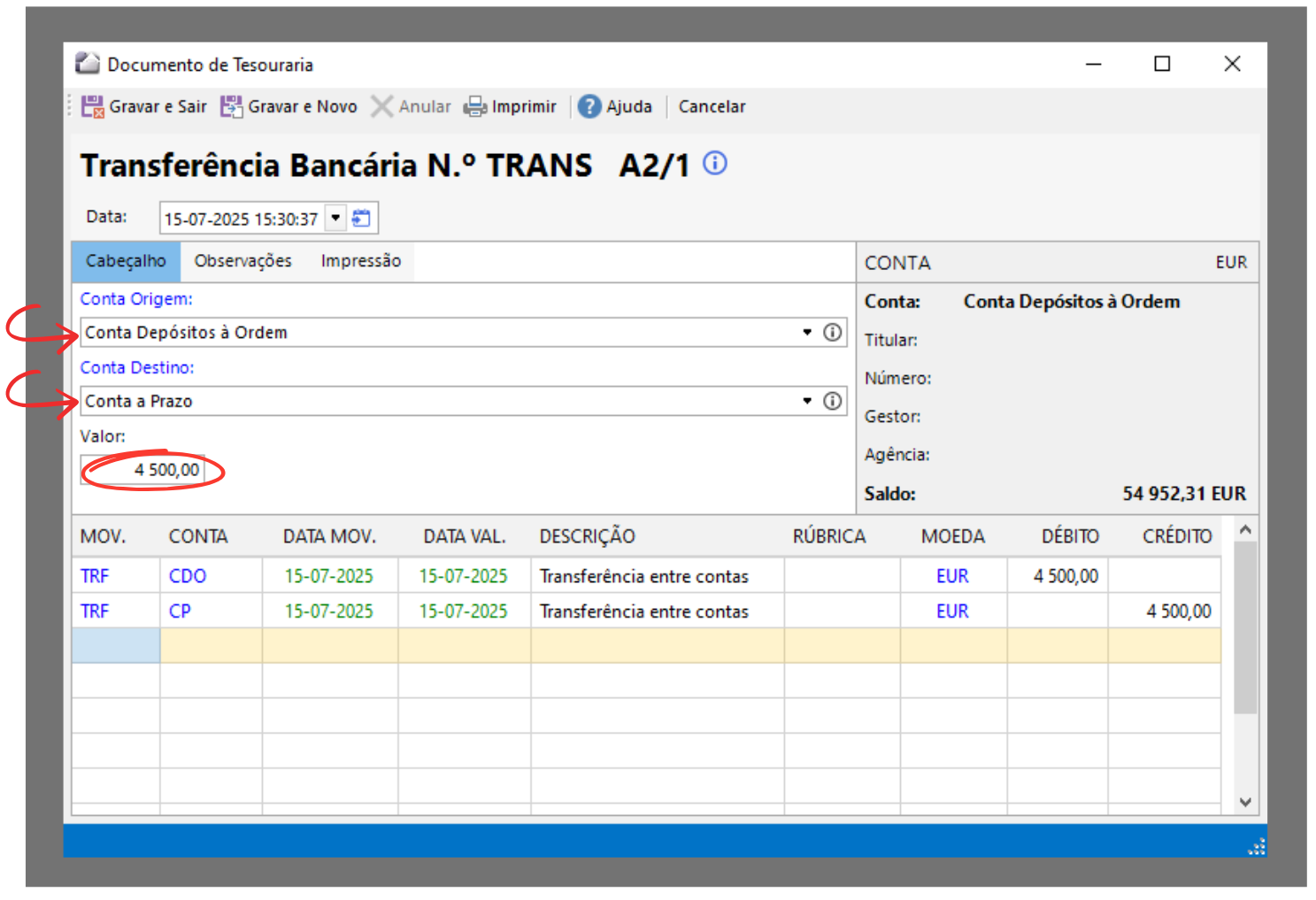Click the Cancelar button

[x=712, y=107]
